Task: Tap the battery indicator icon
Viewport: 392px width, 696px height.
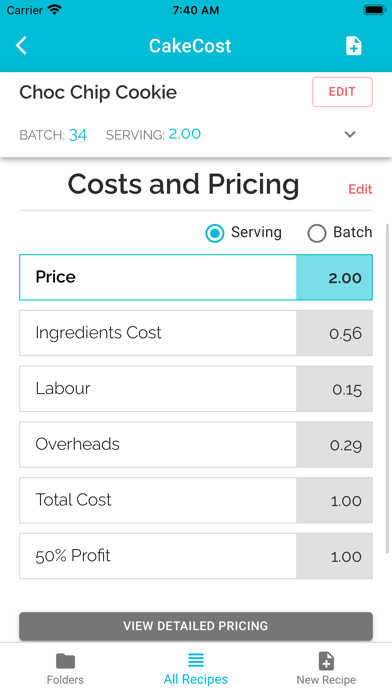Action: [x=374, y=10]
